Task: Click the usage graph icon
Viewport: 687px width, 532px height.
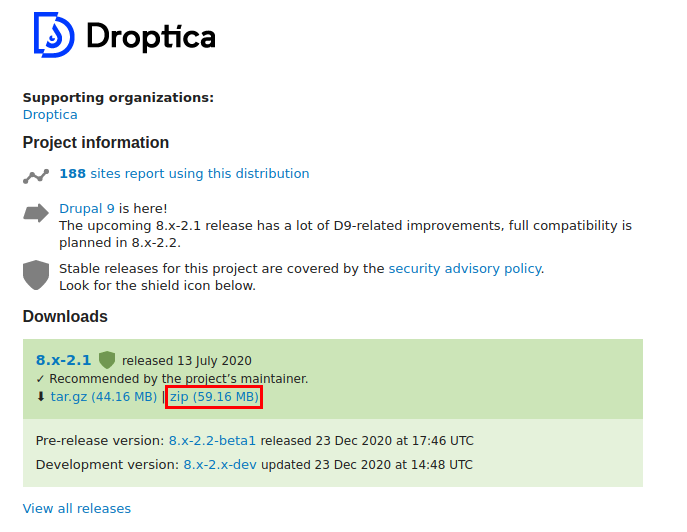Action: [x=36, y=176]
